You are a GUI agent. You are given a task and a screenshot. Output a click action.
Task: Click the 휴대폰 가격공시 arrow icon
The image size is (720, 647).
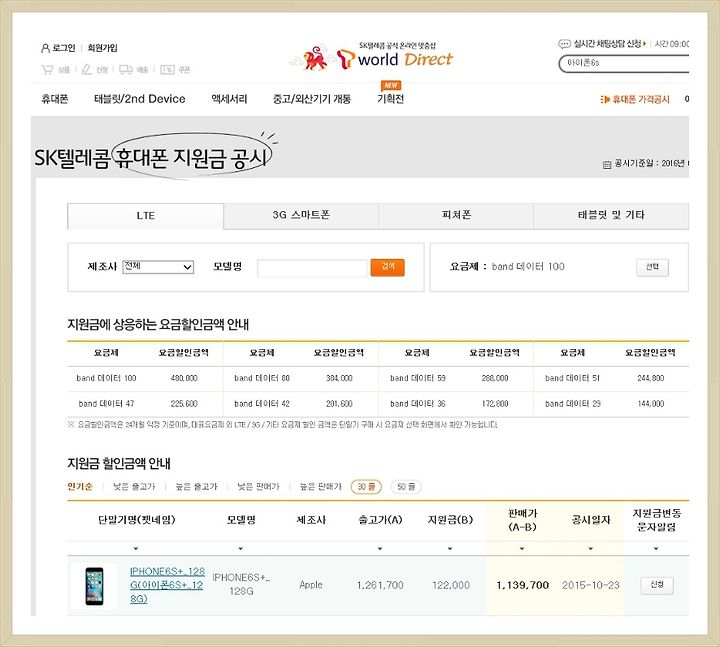pyautogui.click(x=605, y=99)
